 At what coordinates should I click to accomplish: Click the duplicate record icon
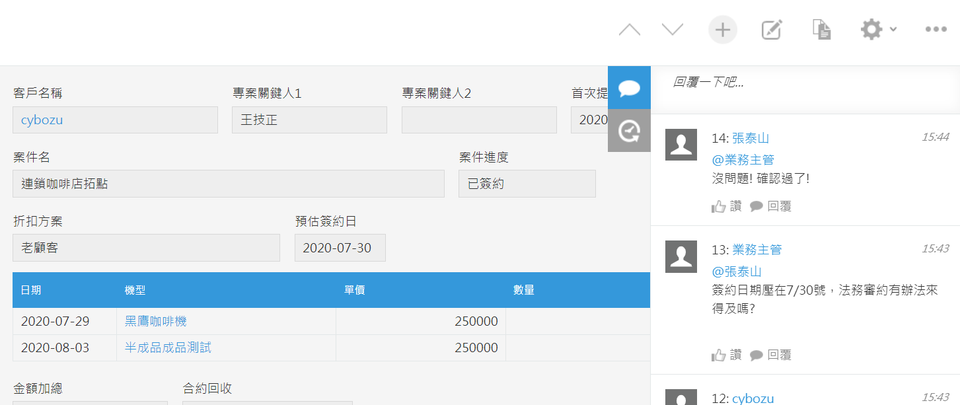(x=822, y=30)
